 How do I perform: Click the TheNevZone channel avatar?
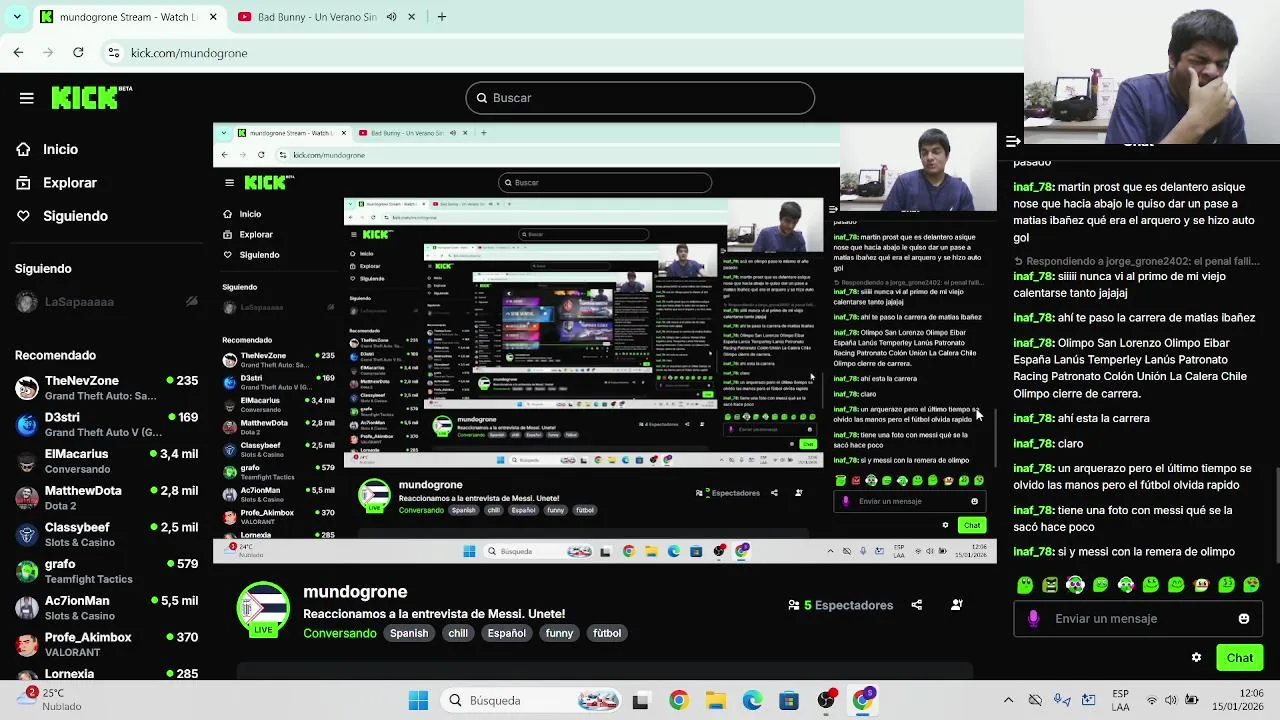(27, 388)
